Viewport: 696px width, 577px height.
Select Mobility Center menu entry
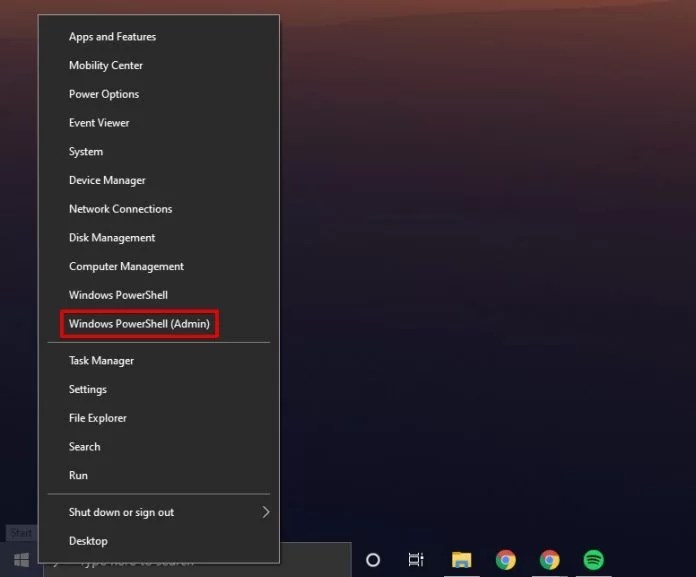coord(159,66)
